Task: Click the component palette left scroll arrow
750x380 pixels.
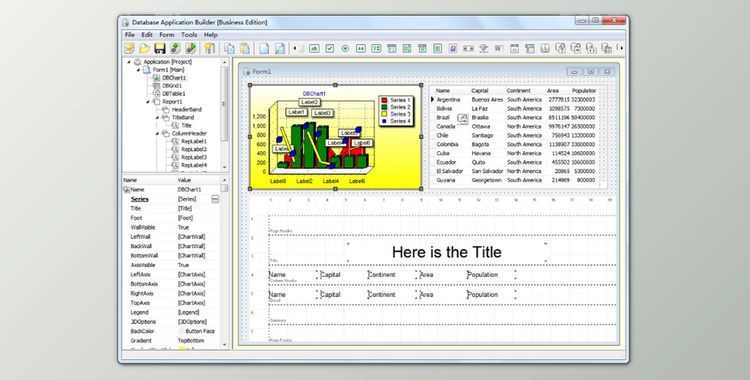Action: 295,48
